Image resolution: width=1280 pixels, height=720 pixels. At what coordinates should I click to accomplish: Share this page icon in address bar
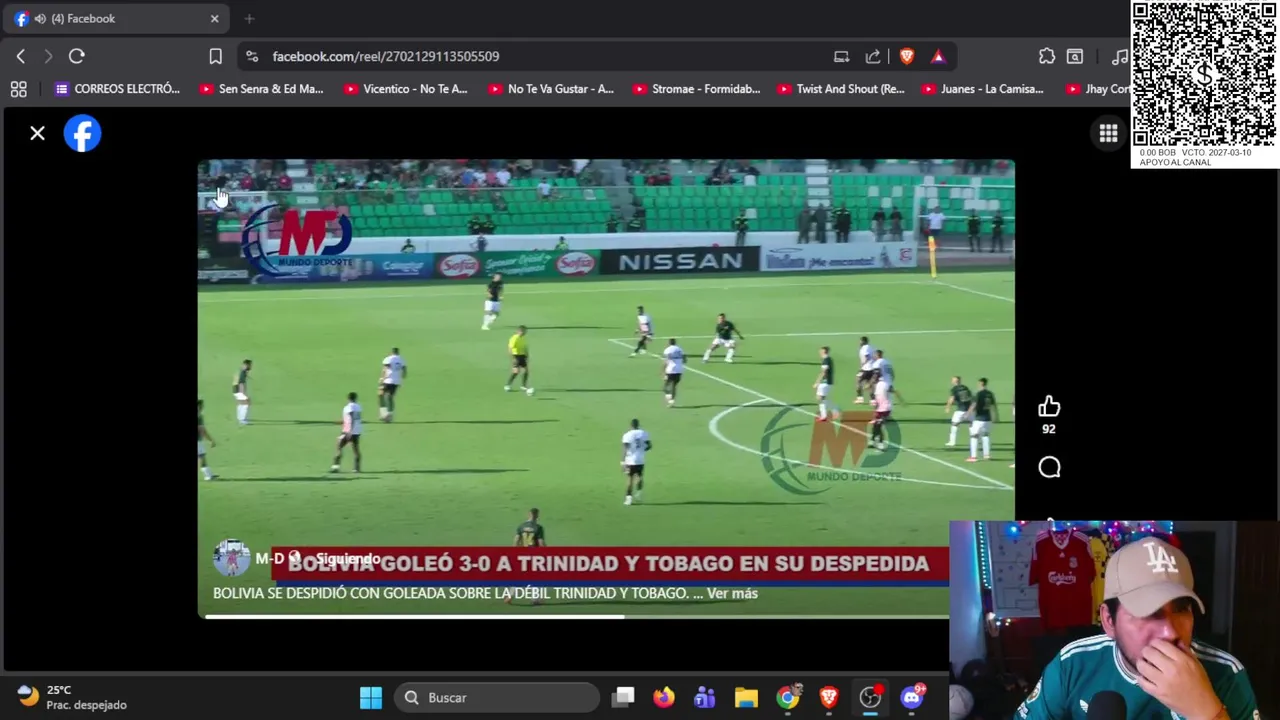click(873, 56)
